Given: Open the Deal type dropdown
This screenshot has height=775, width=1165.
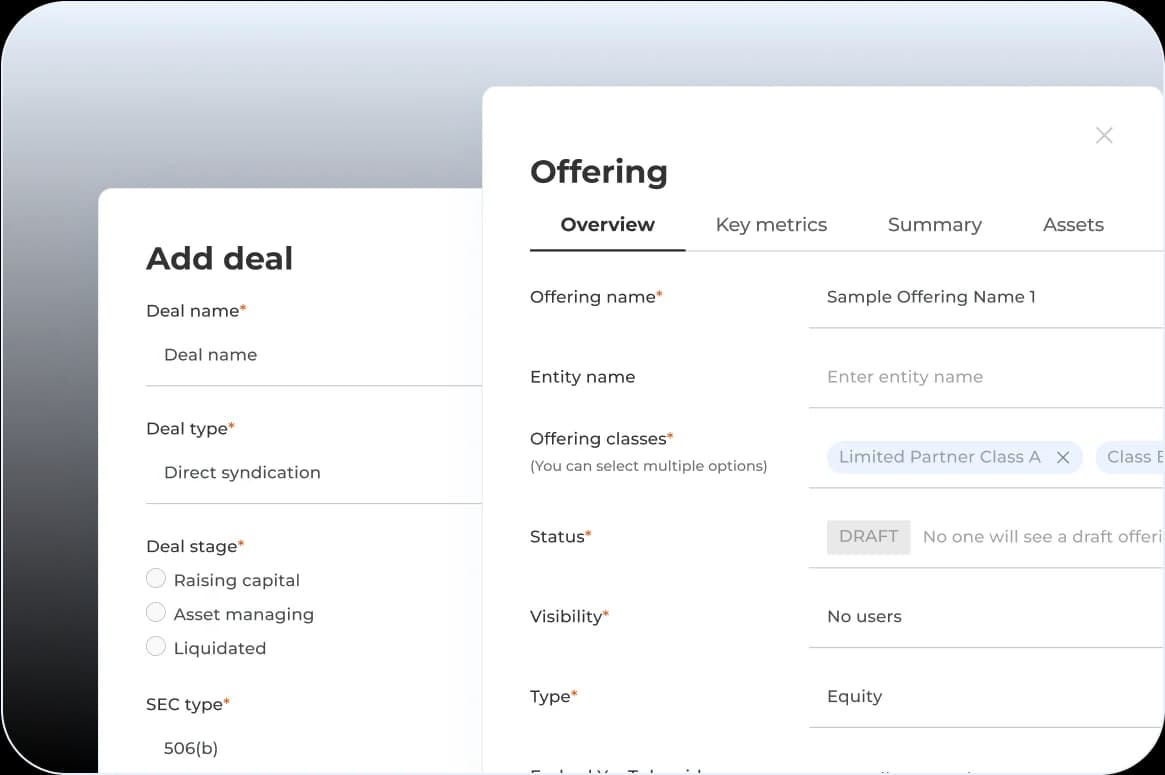Looking at the screenshot, I should point(312,472).
